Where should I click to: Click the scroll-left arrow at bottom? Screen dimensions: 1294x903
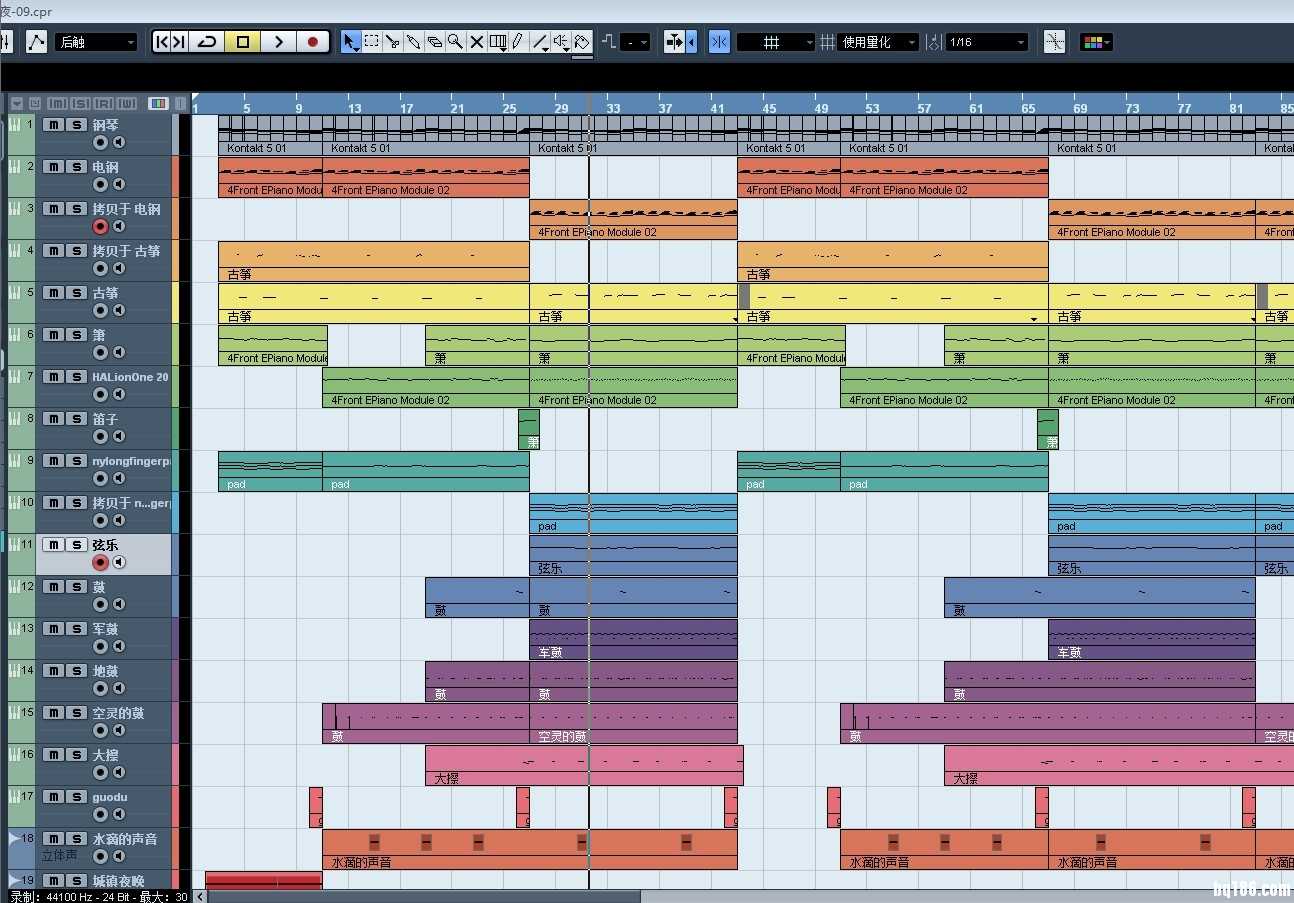point(200,896)
